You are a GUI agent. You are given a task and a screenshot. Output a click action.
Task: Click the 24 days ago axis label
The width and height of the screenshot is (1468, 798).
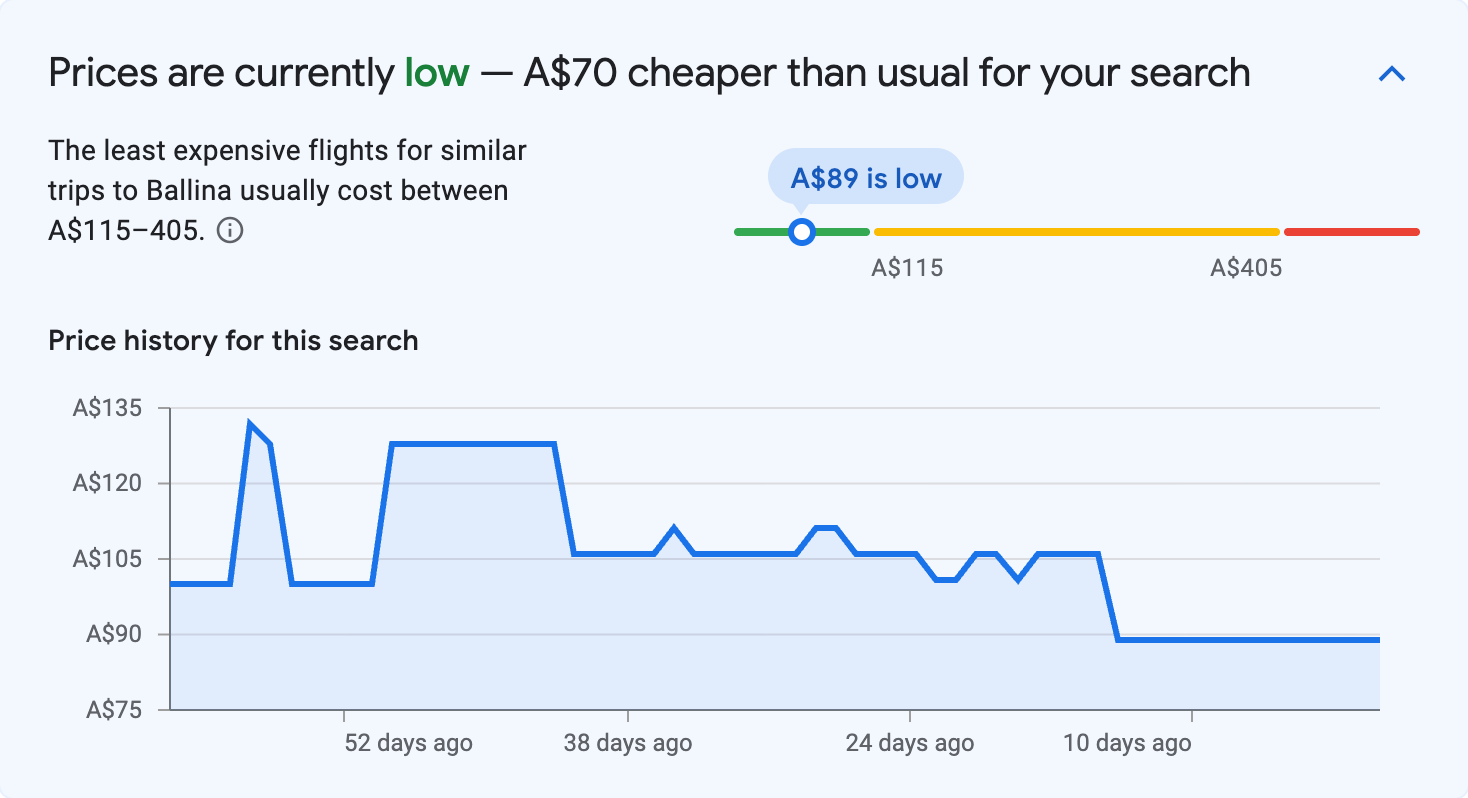pyautogui.click(x=910, y=743)
